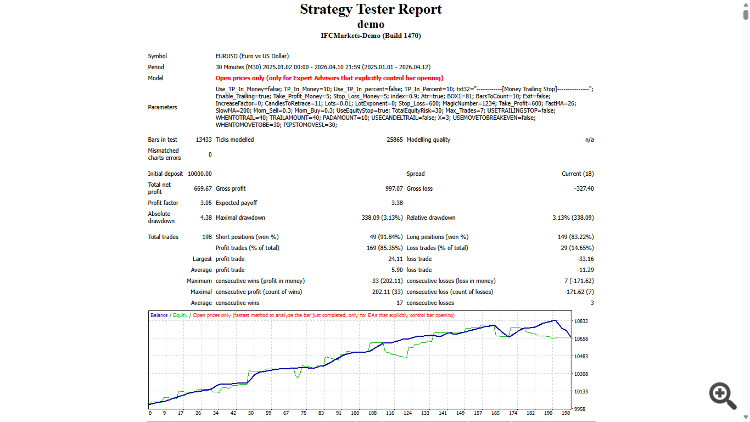750x422 pixels.
Task: Click the '-171.62 (7)' consecutive loss value
Action: [579, 292]
